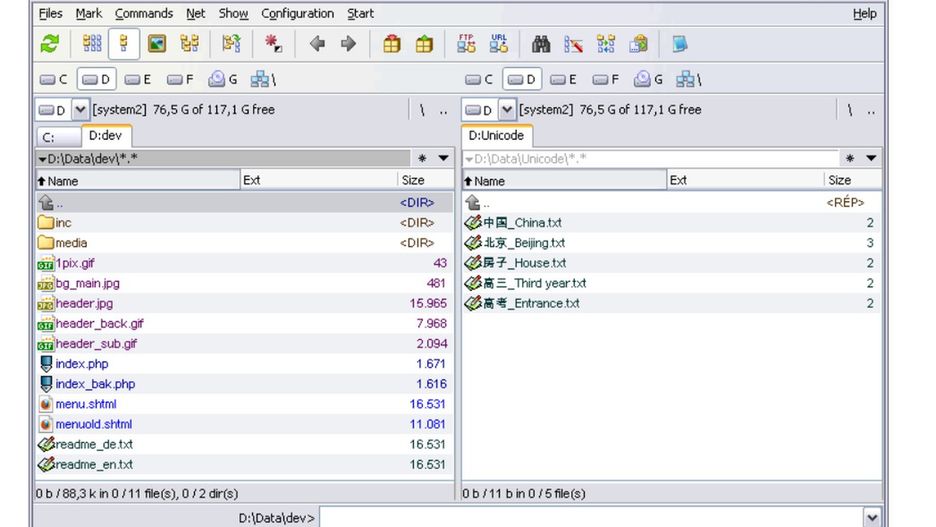The image size is (936, 527).
Task: Open the multi-rename tool icon
Action: [x=573, y=44]
